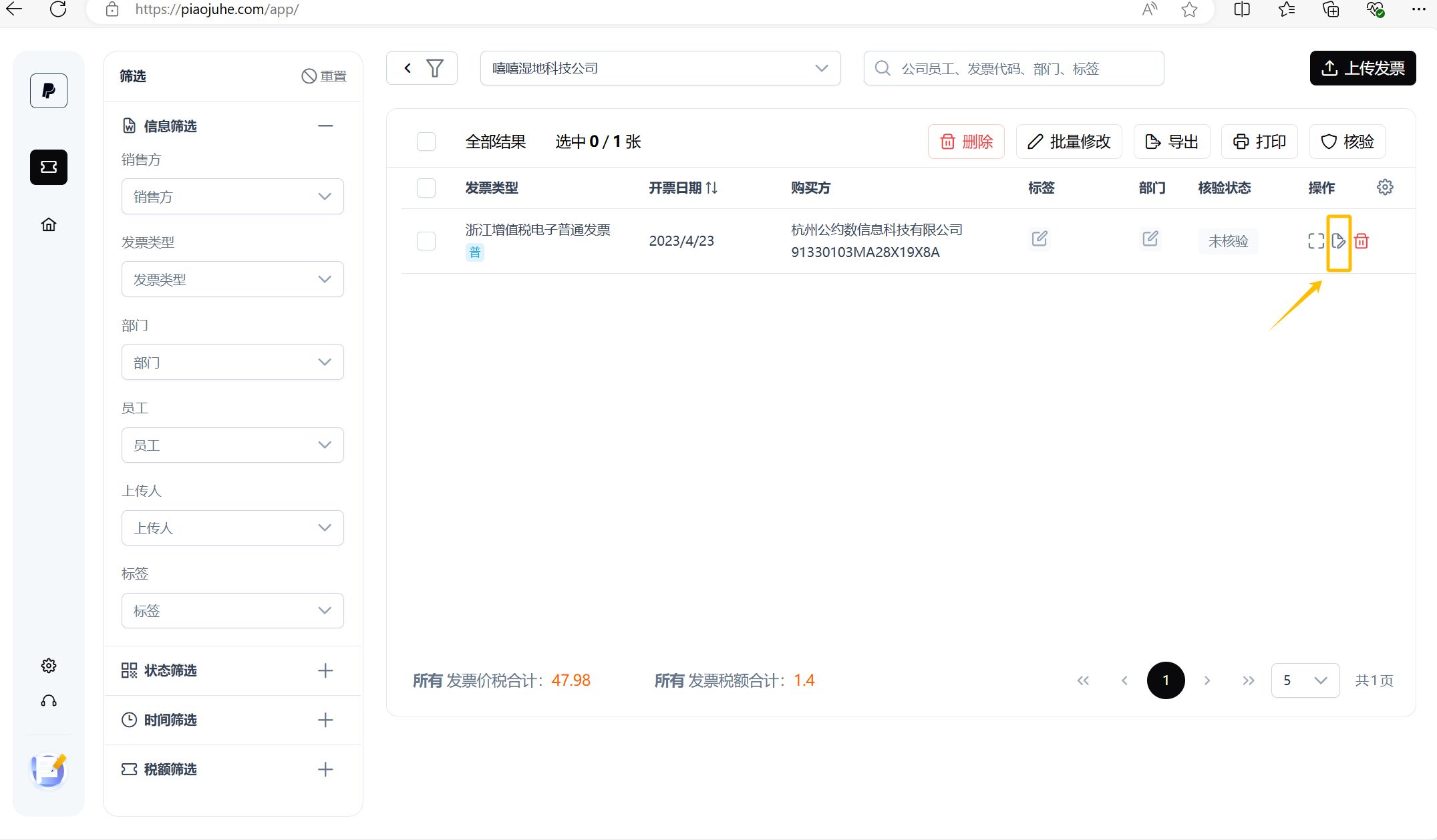
Task: Open the notepad assistant avatar icon
Action: pos(48,771)
